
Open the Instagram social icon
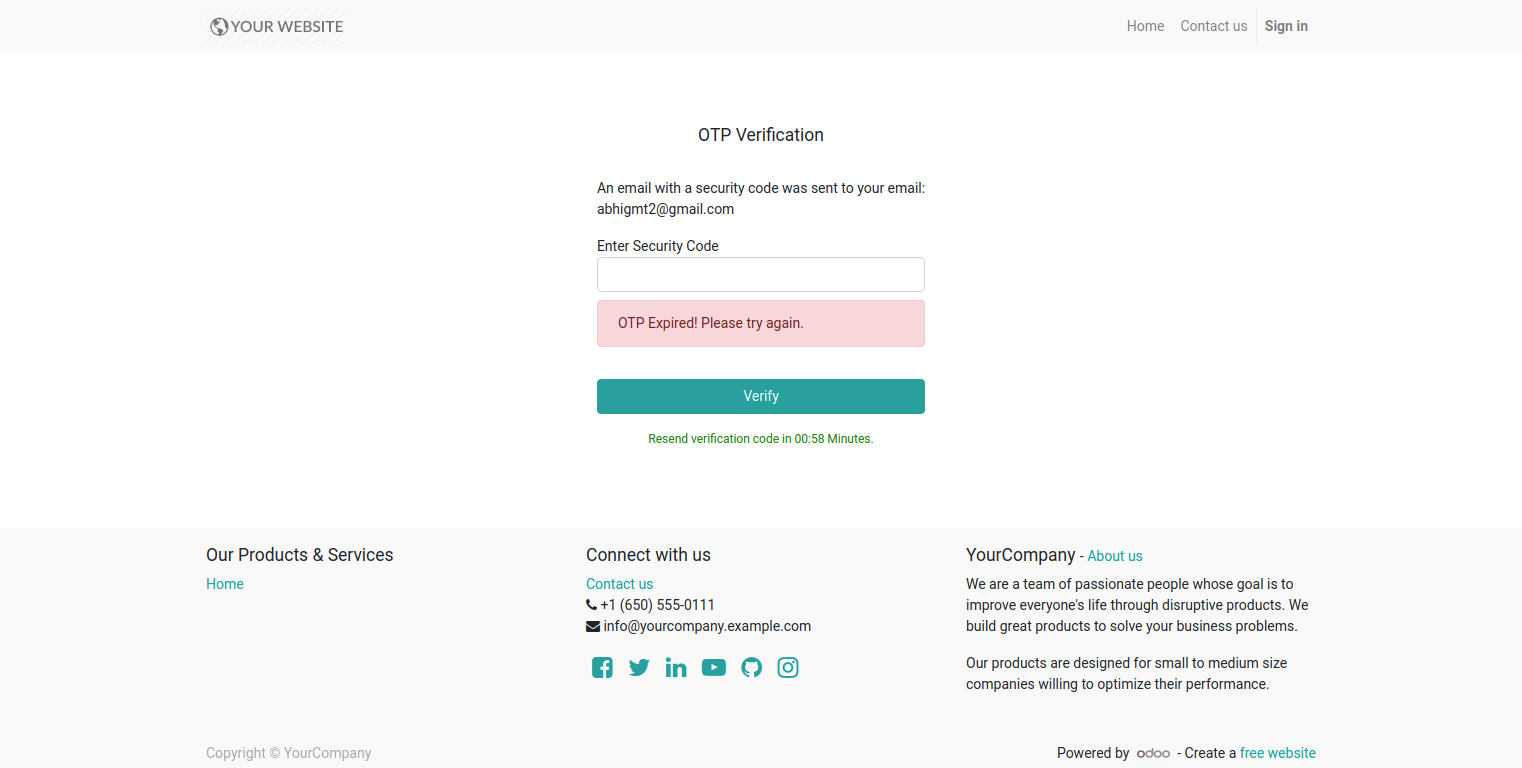(x=788, y=668)
